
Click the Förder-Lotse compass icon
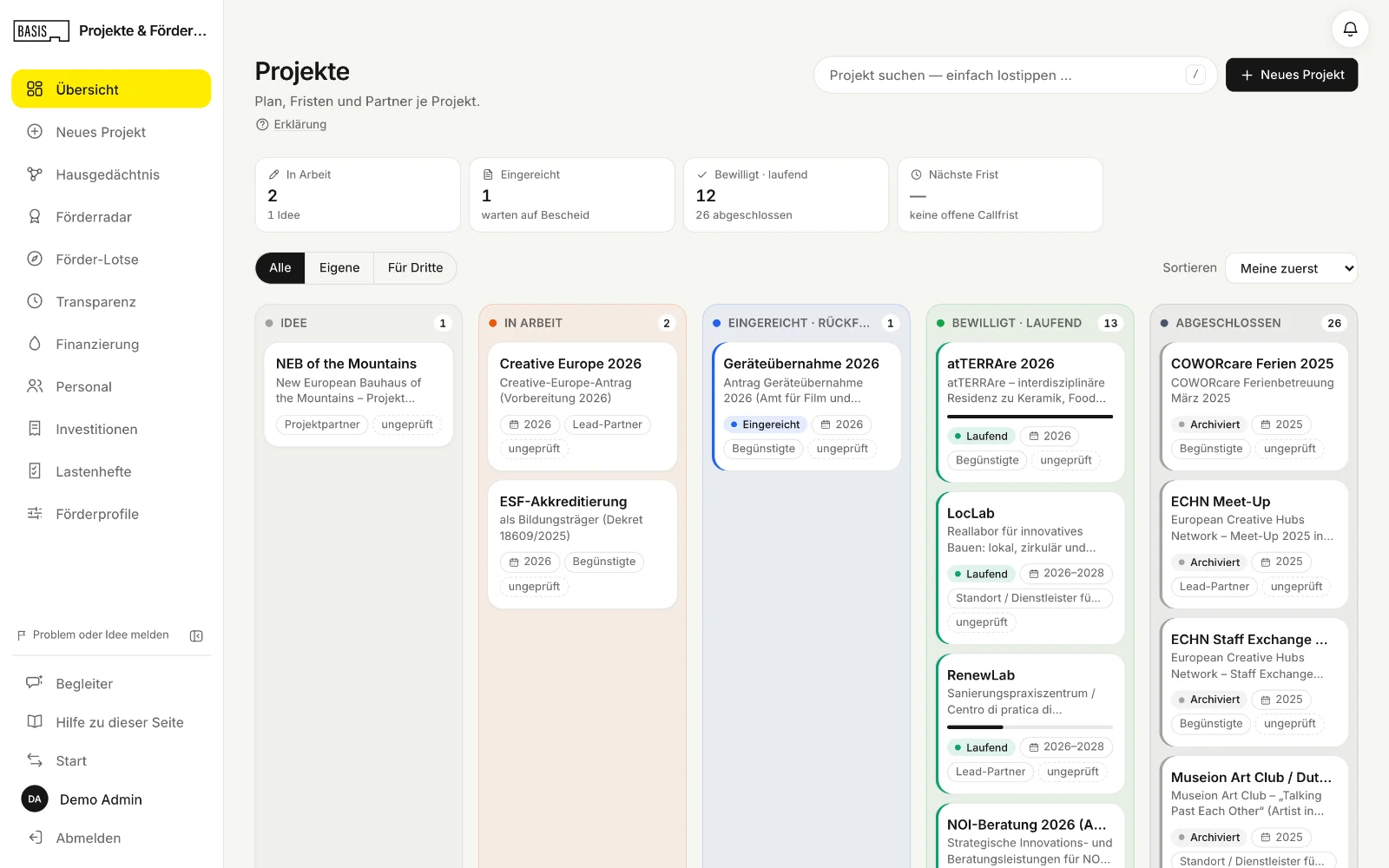click(x=35, y=259)
